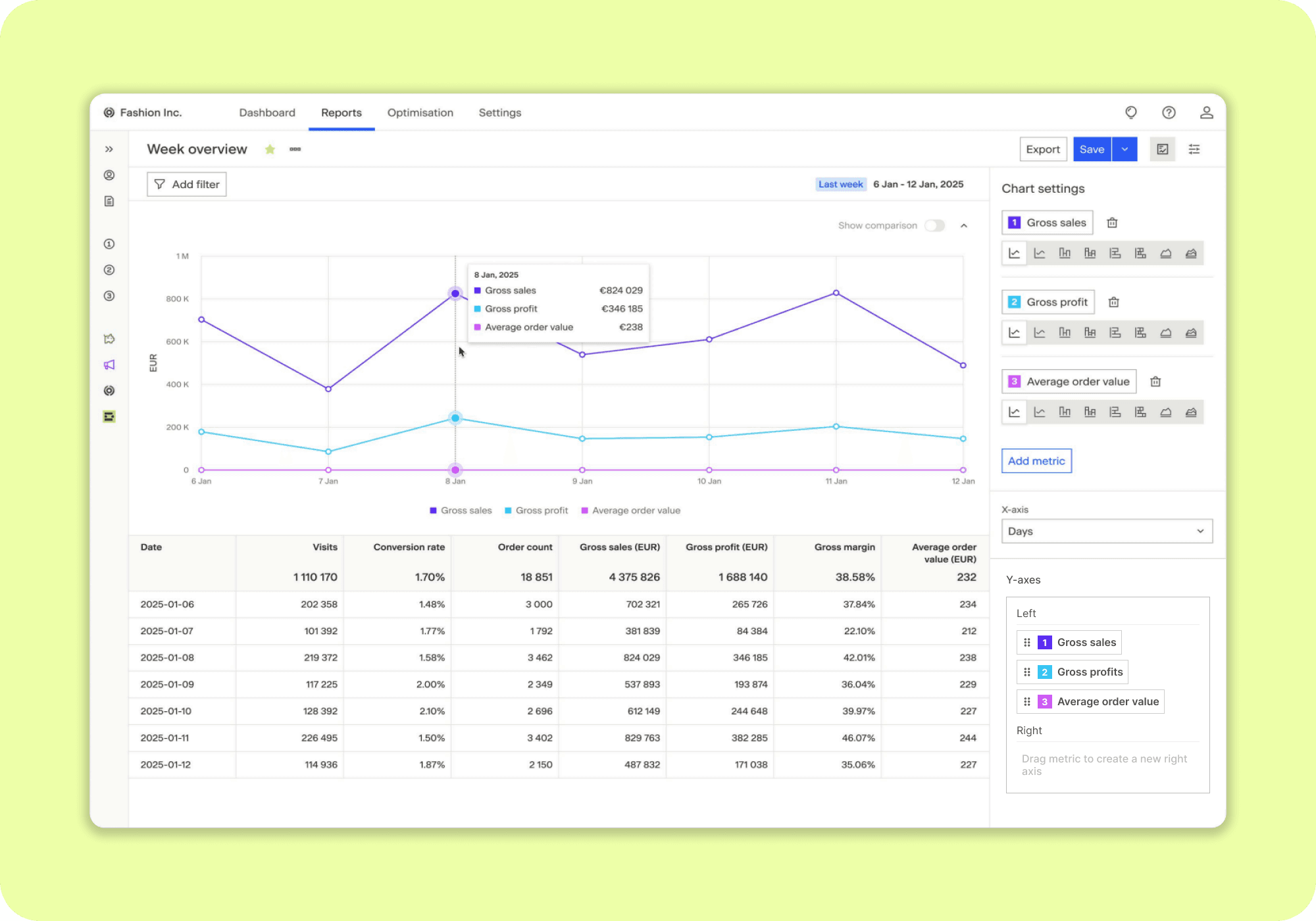1316x921 pixels.
Task: Click the Export button
Action: pyautogui.click(x=1043, y=149)
